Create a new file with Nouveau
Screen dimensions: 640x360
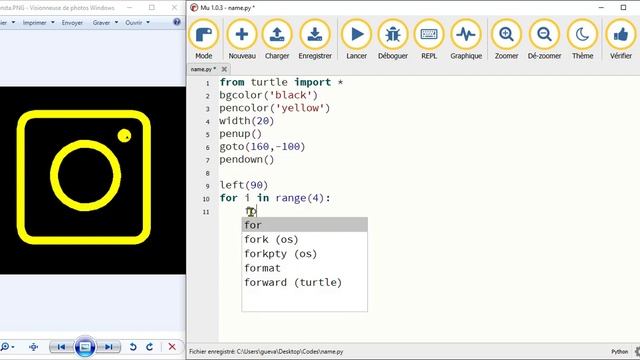242,40
